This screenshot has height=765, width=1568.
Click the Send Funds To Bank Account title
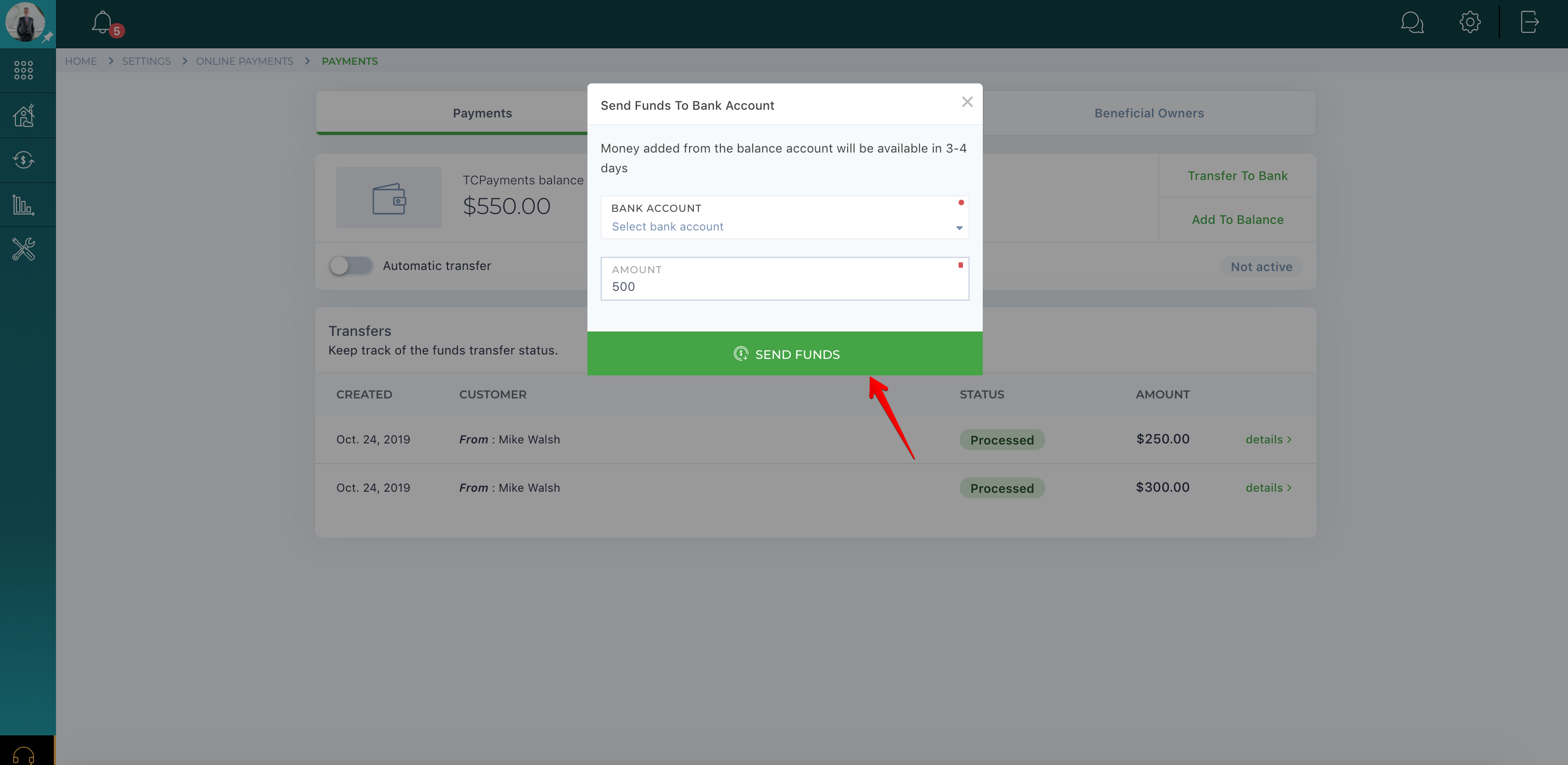click(x=687, y=105)
